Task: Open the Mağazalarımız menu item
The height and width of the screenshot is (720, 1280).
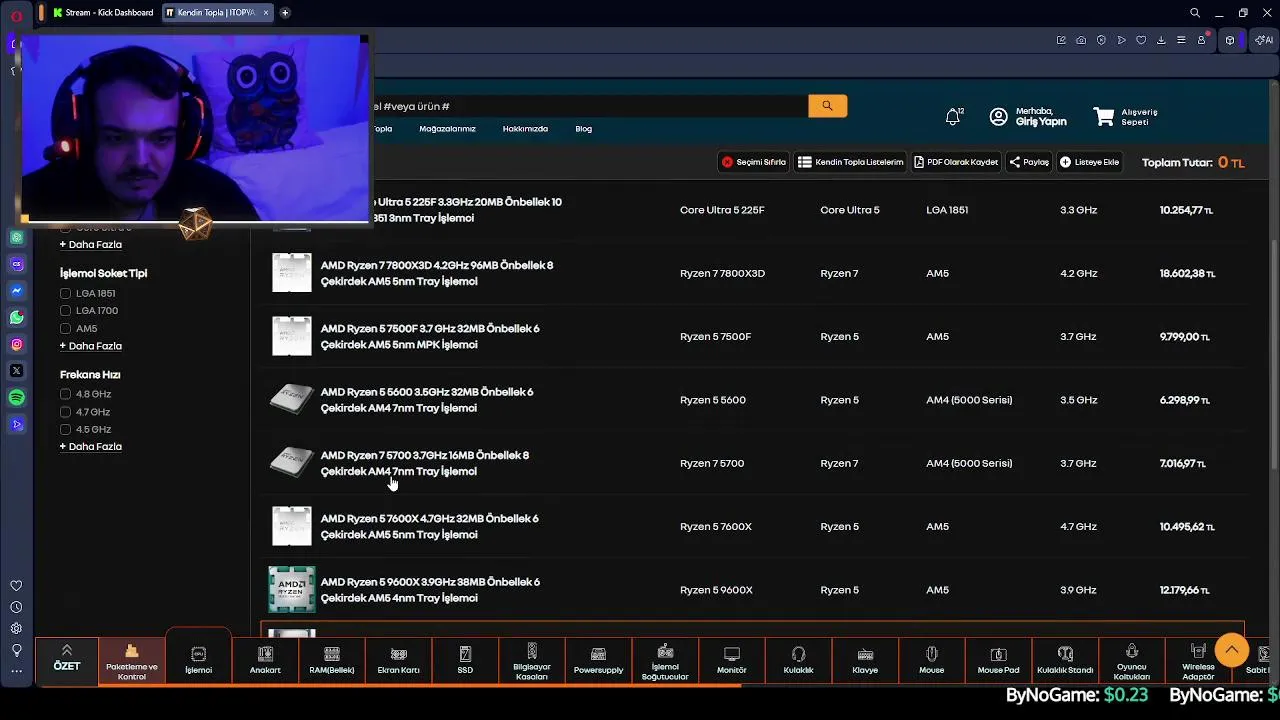Action: (447, 129)
